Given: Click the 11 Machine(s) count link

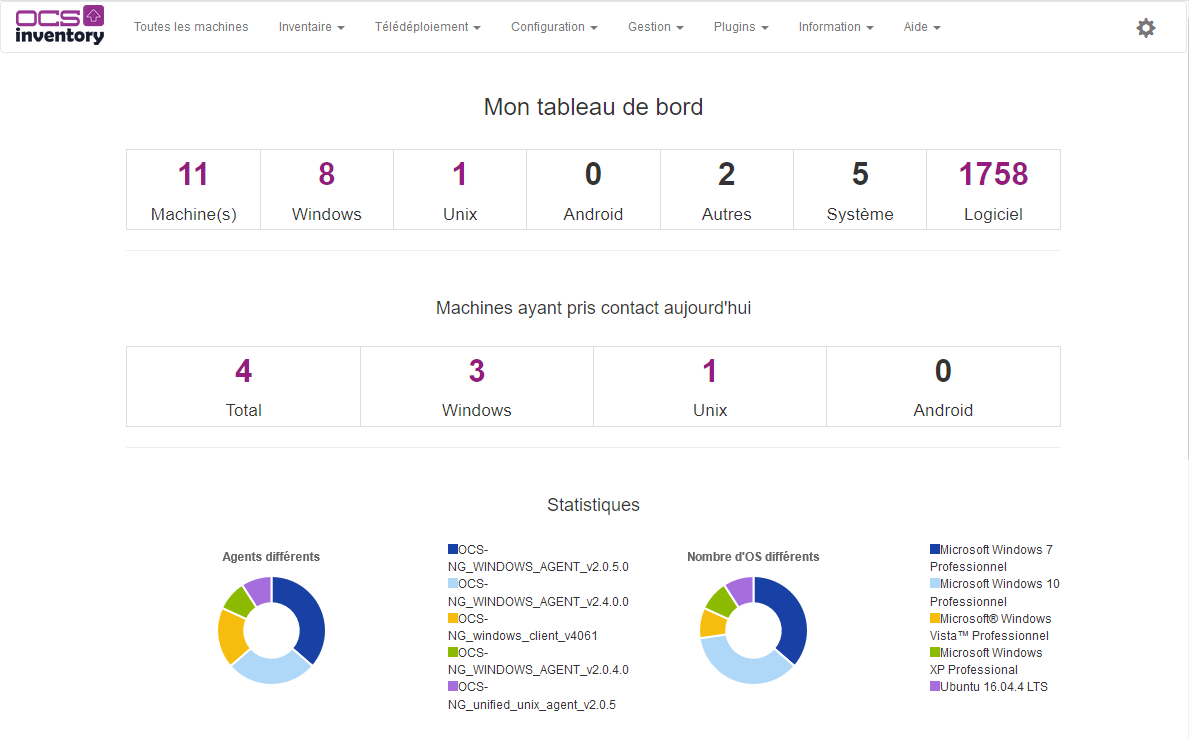Looking at the screenshot, I should pyautogui.click(x=193, y=174).
